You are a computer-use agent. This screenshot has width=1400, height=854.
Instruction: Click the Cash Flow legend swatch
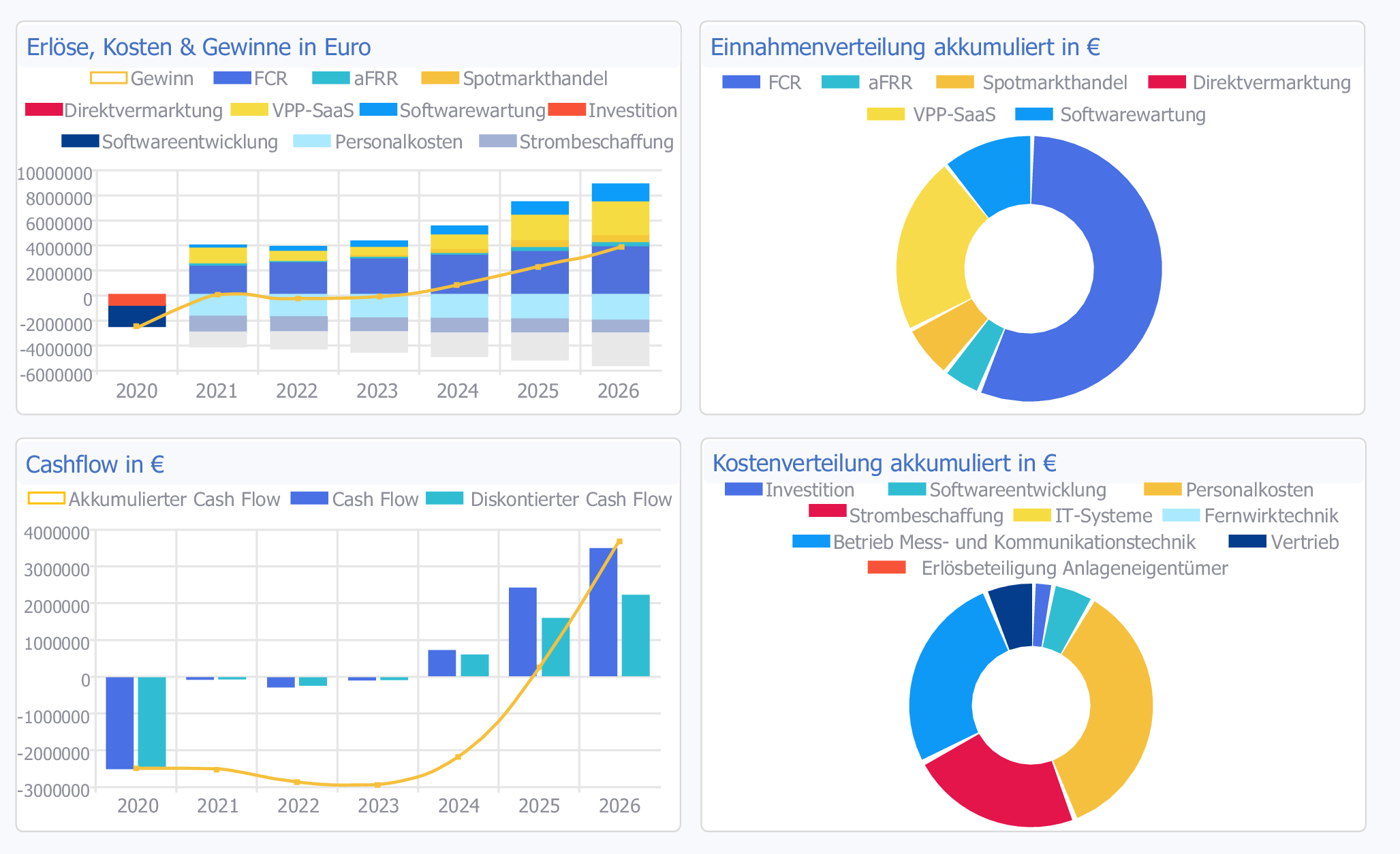pos(309,499)
